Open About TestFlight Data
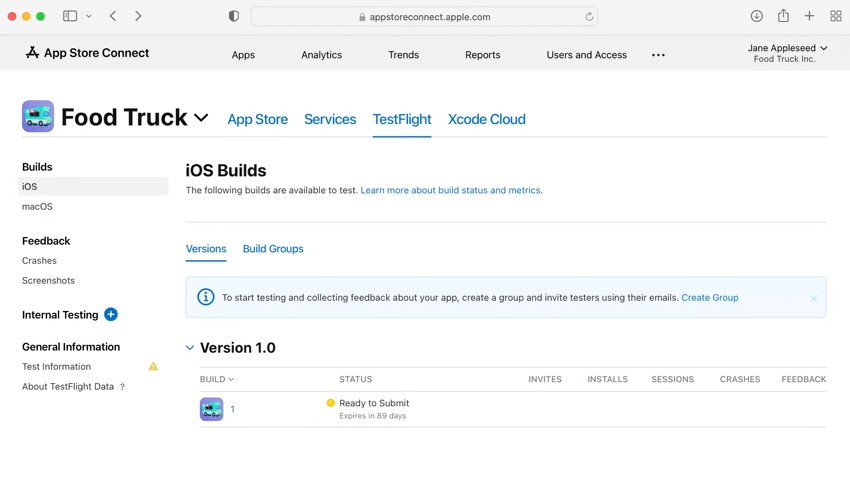Image resolution: width=850 pixels, height=480 pixels. [68, 387]
